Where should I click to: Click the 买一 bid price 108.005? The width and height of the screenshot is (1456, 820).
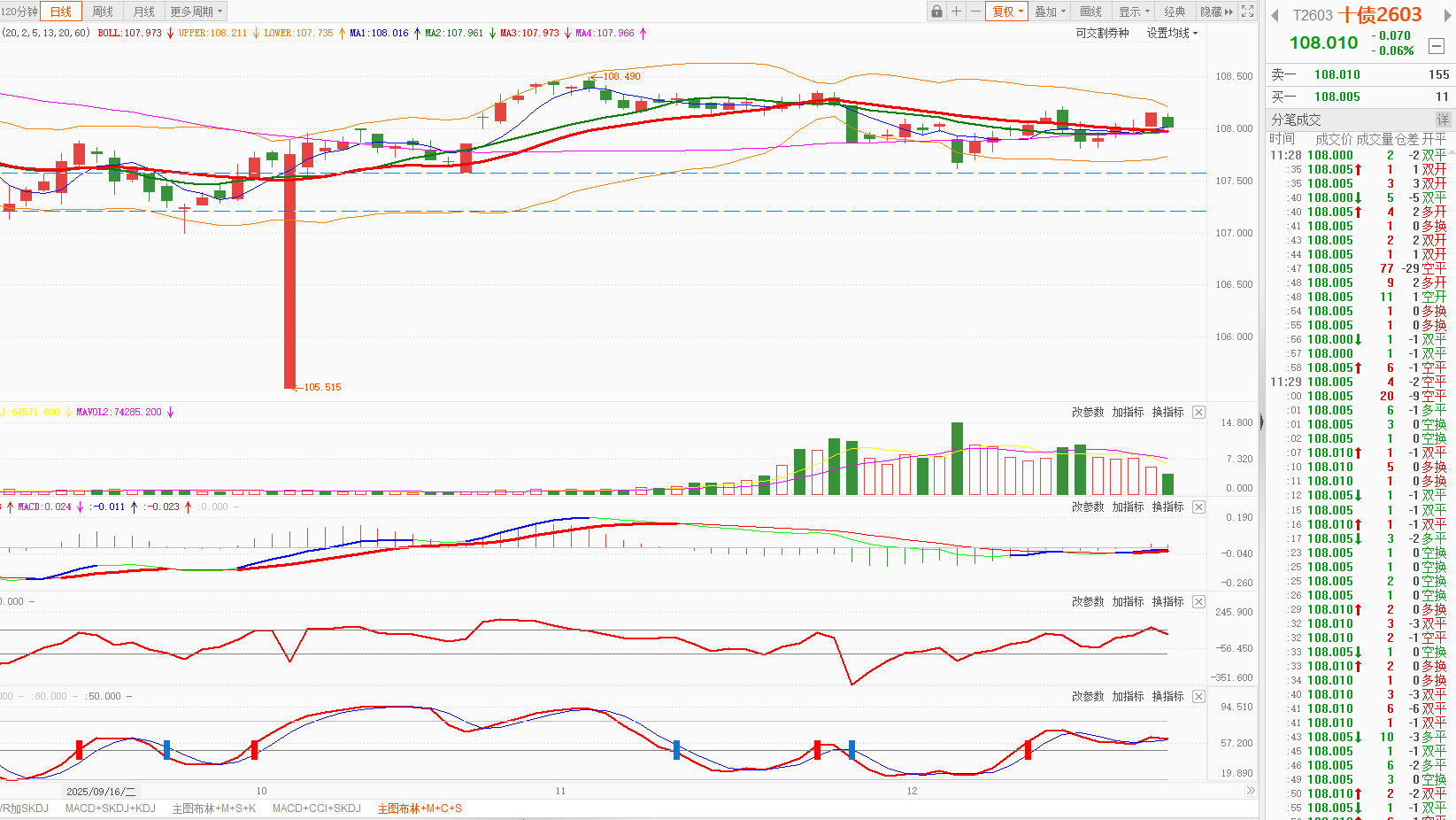pyautogui.click(x=1337, y=97)
